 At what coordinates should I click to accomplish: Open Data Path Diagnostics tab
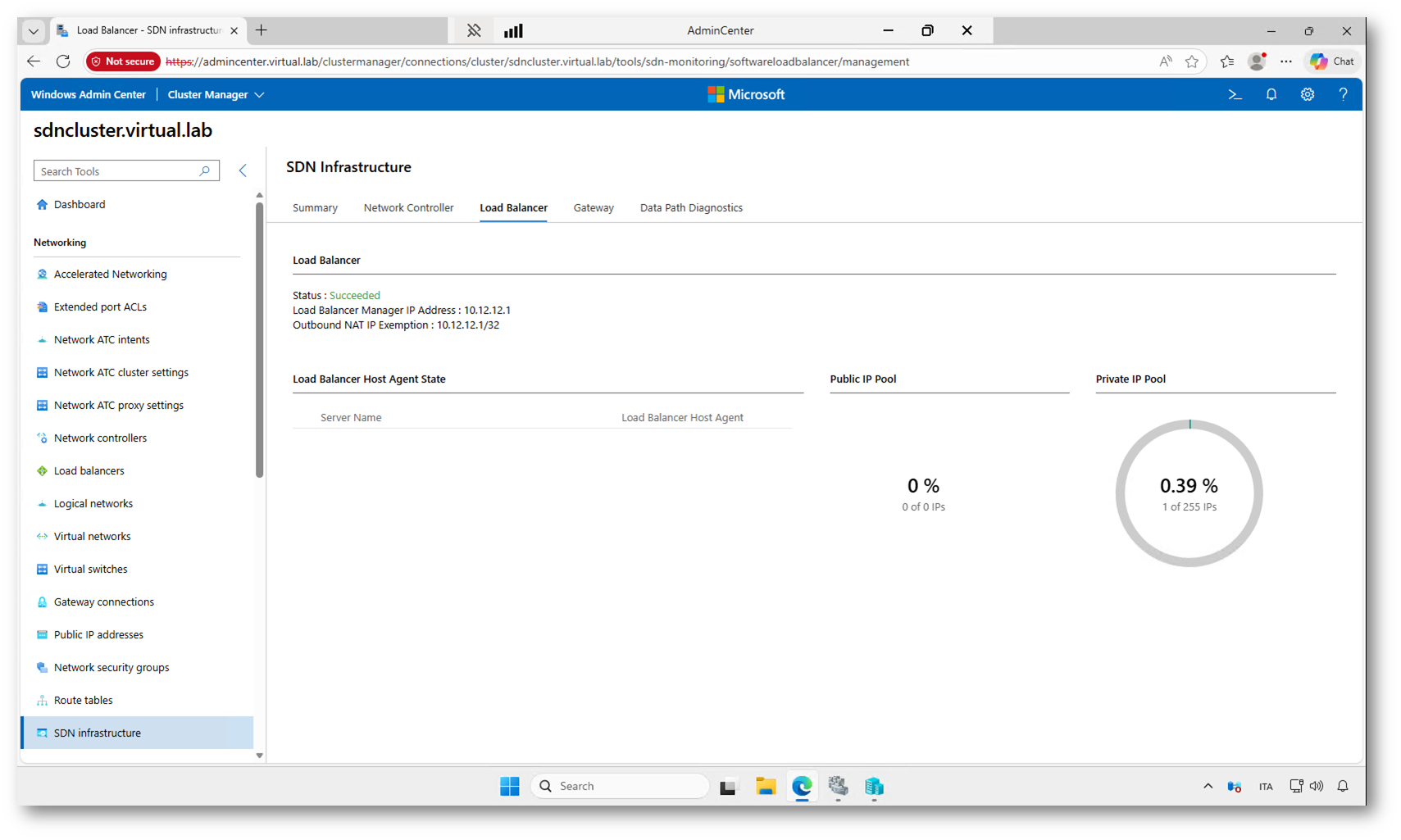click(x=691, y=208)
